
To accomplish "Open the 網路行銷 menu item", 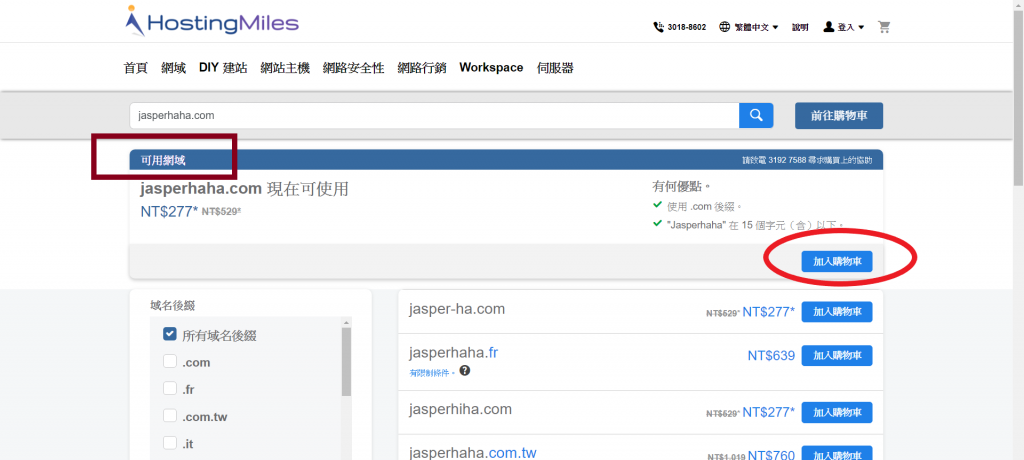I will (422, 68).
